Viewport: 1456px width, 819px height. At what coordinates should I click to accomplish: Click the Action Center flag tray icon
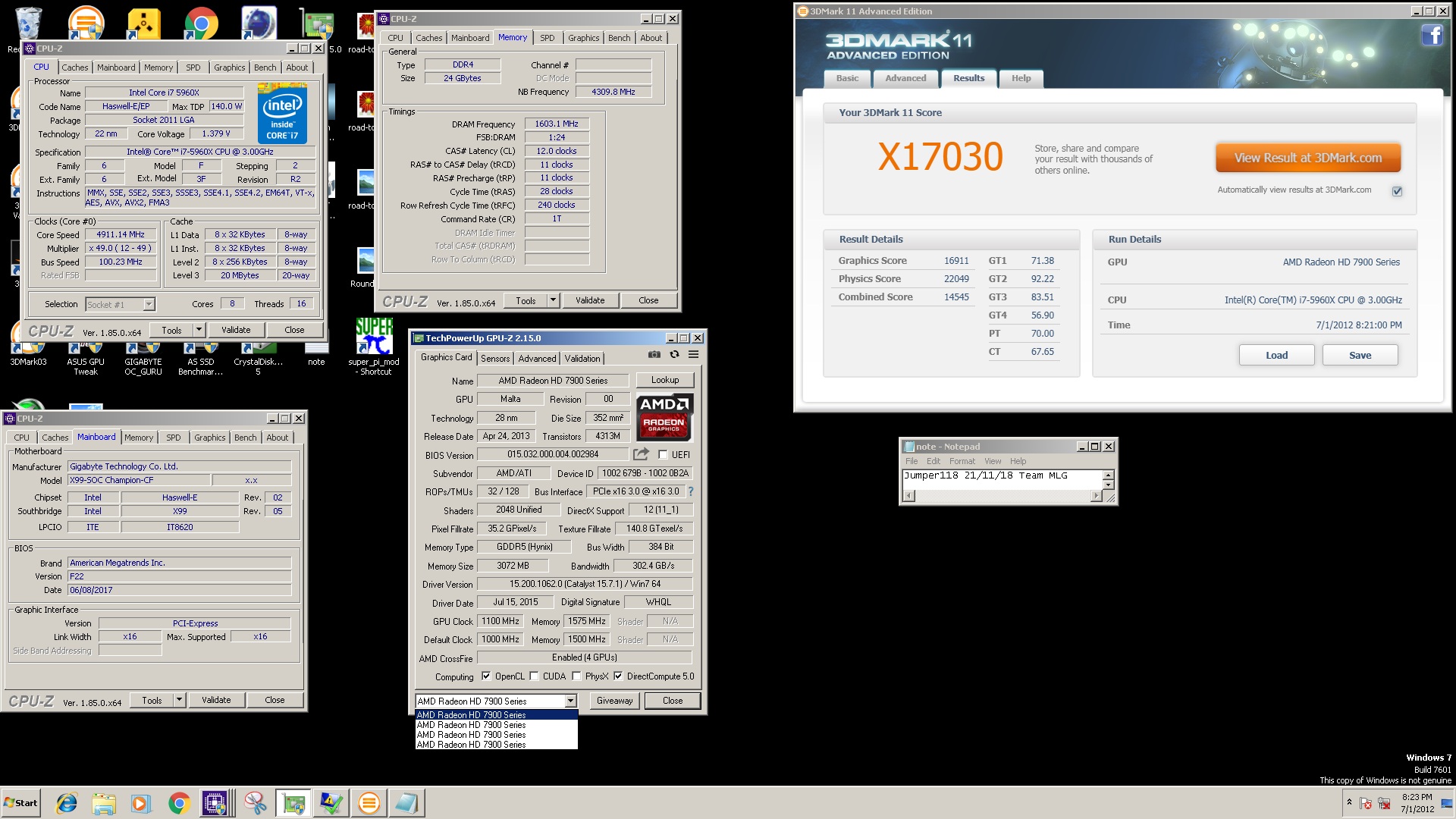(x=1366, y=803)
